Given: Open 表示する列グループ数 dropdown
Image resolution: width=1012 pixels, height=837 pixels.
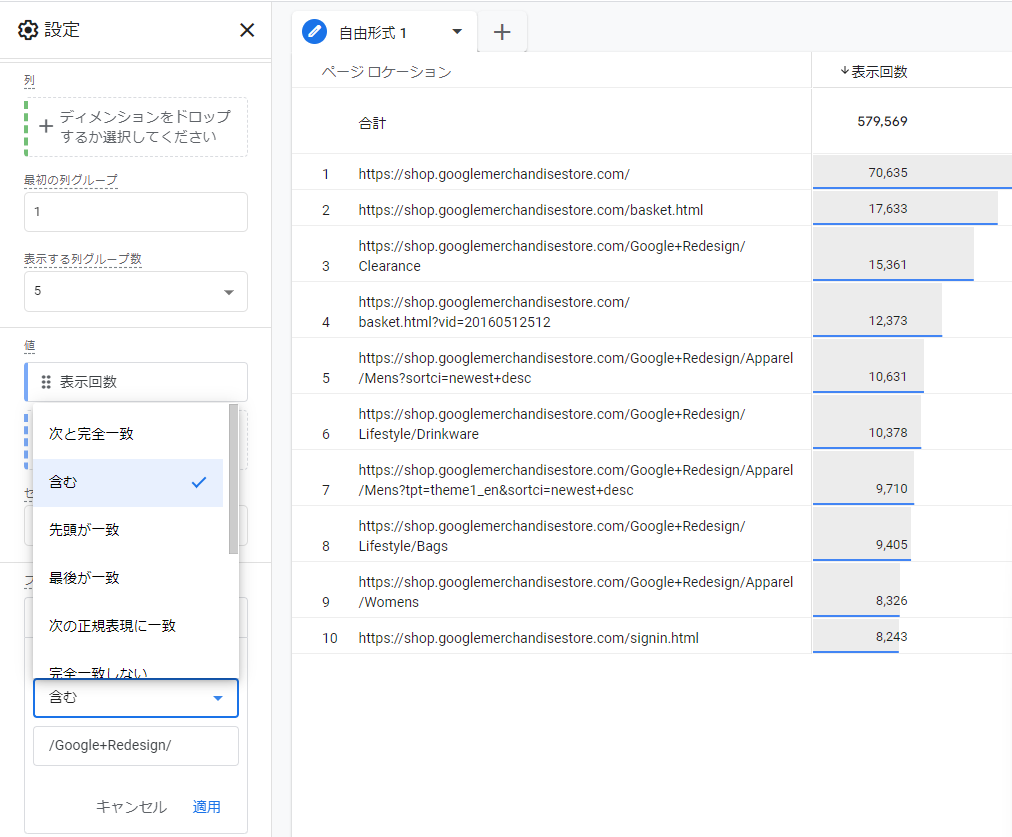Looking at the screenshot, I should click(136, 291).
